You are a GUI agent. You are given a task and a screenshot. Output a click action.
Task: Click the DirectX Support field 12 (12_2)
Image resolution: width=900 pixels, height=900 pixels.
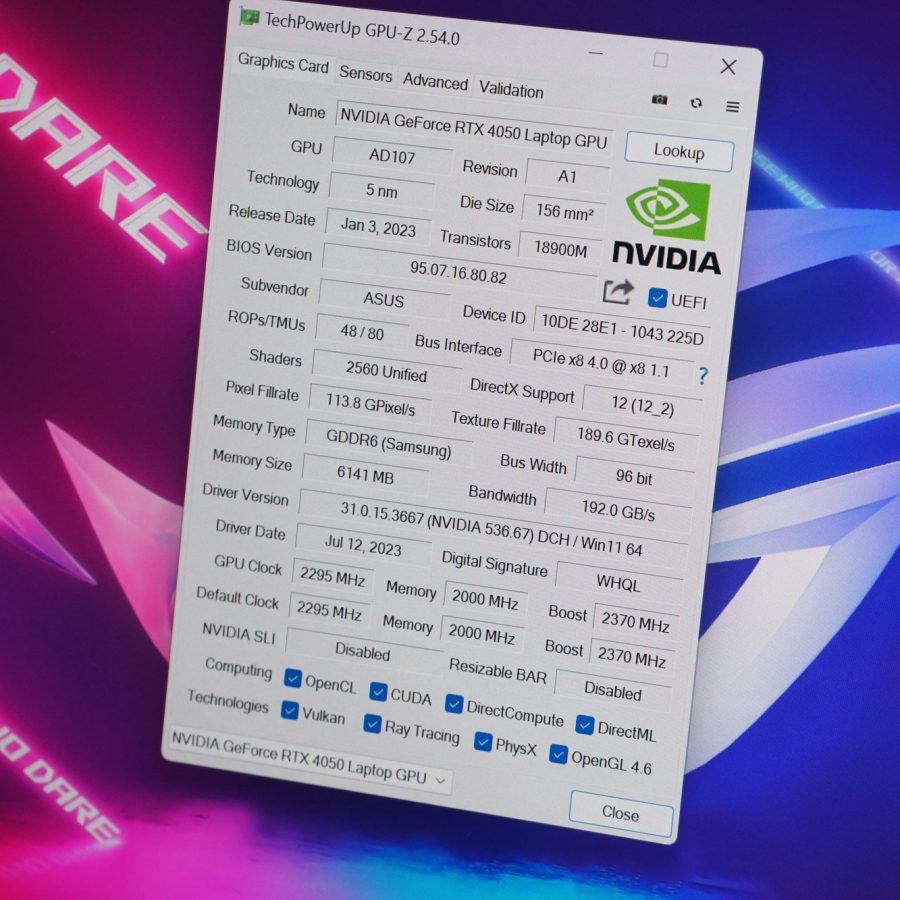point(642,405)
